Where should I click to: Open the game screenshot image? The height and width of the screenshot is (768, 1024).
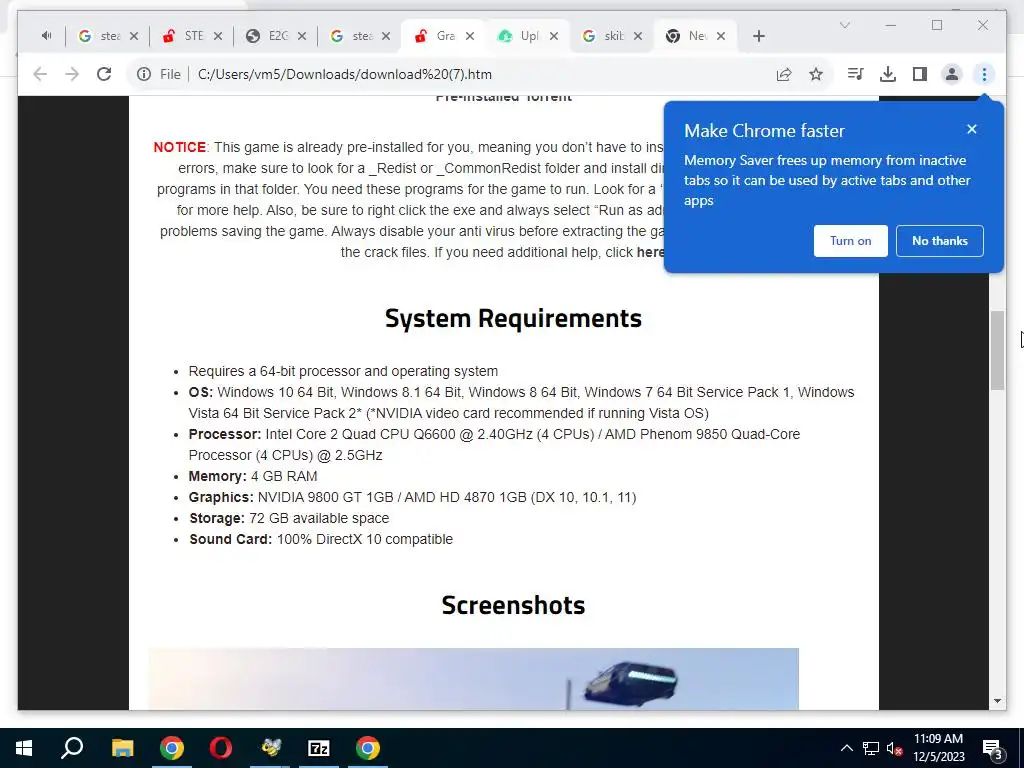click(x=473, y=679)
